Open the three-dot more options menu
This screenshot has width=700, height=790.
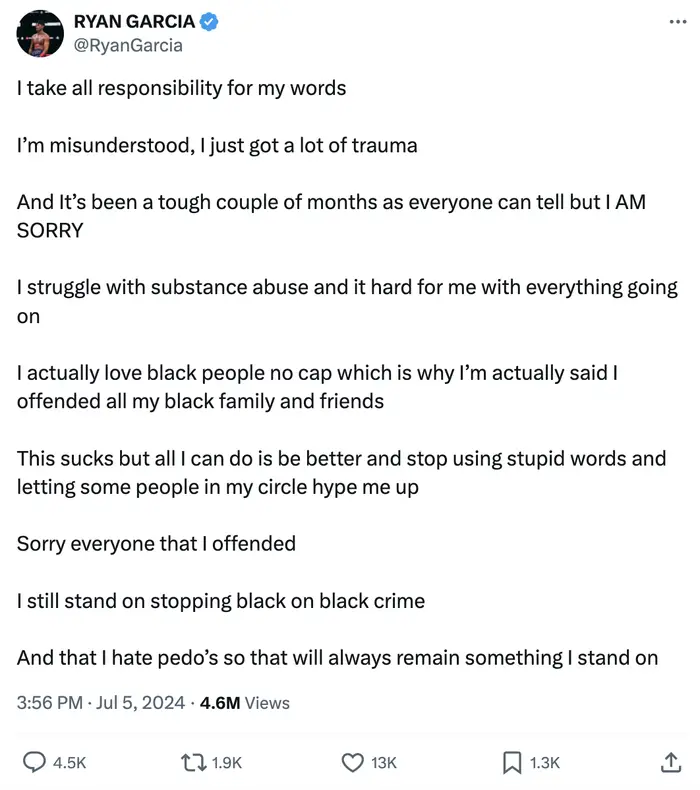click(x=677, y=22)
